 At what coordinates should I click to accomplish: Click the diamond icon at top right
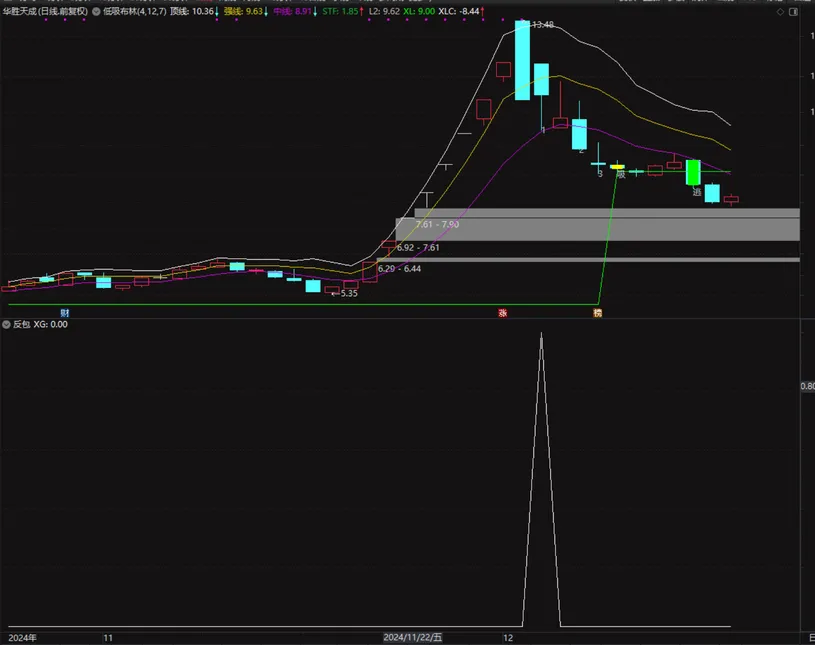(x=780, y=11)
